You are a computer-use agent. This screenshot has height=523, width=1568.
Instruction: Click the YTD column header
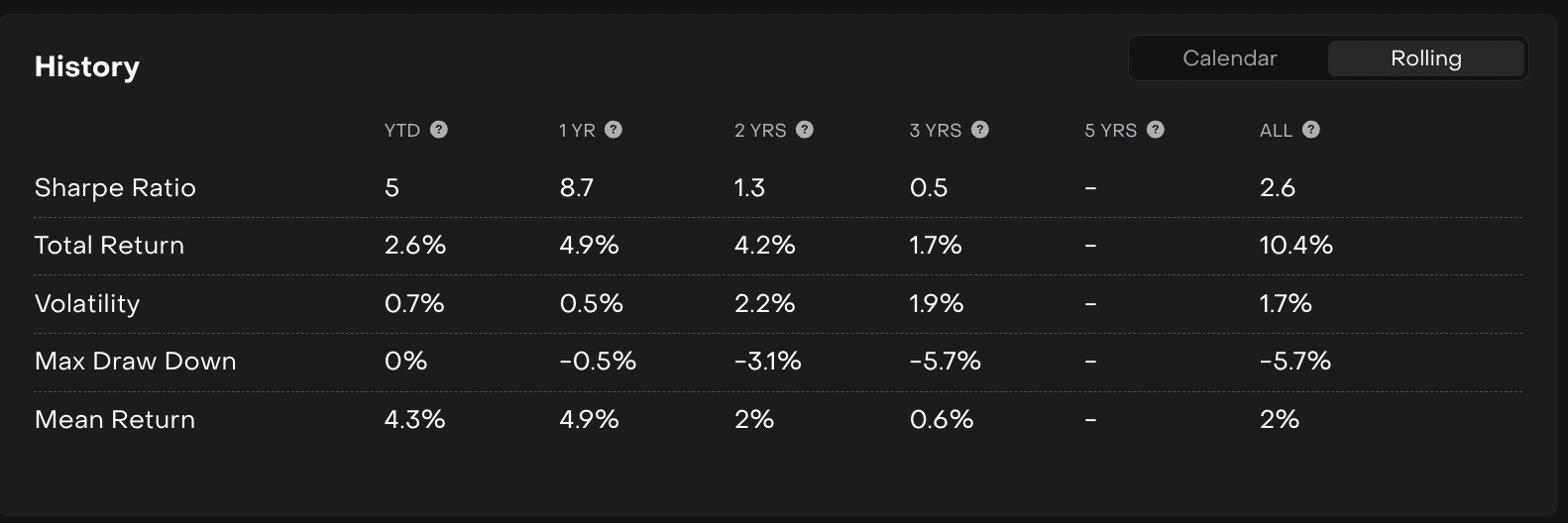pos(402,131)
